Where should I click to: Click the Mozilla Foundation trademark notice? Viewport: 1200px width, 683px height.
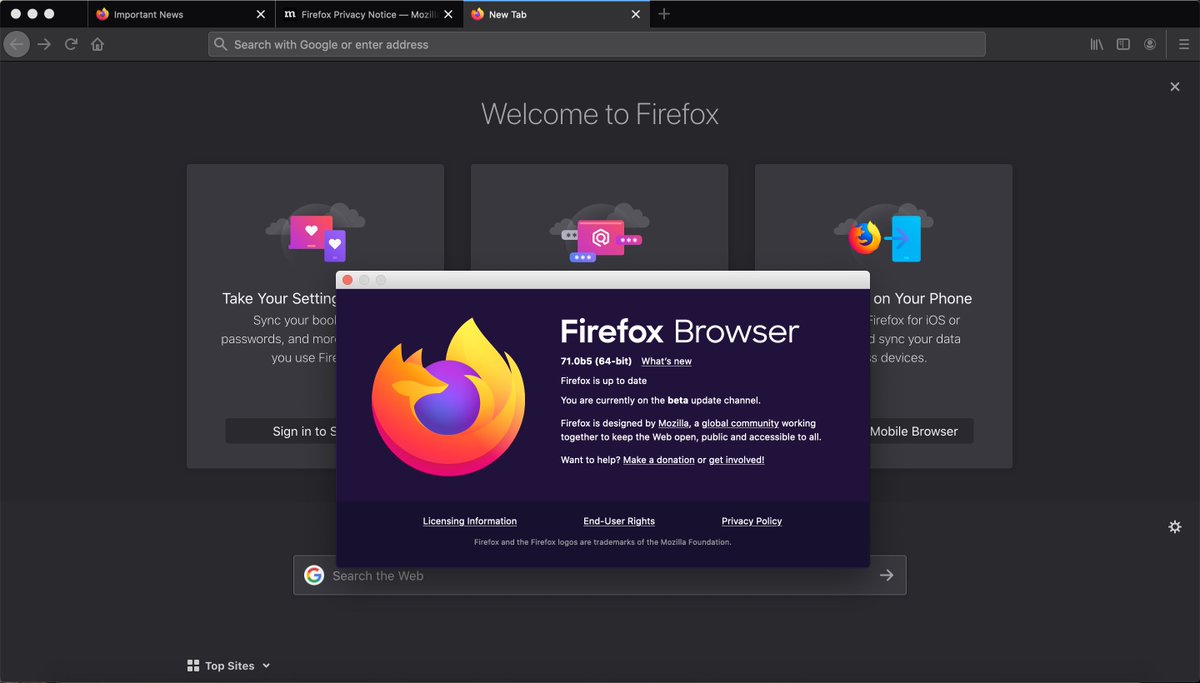coord(602,542)
